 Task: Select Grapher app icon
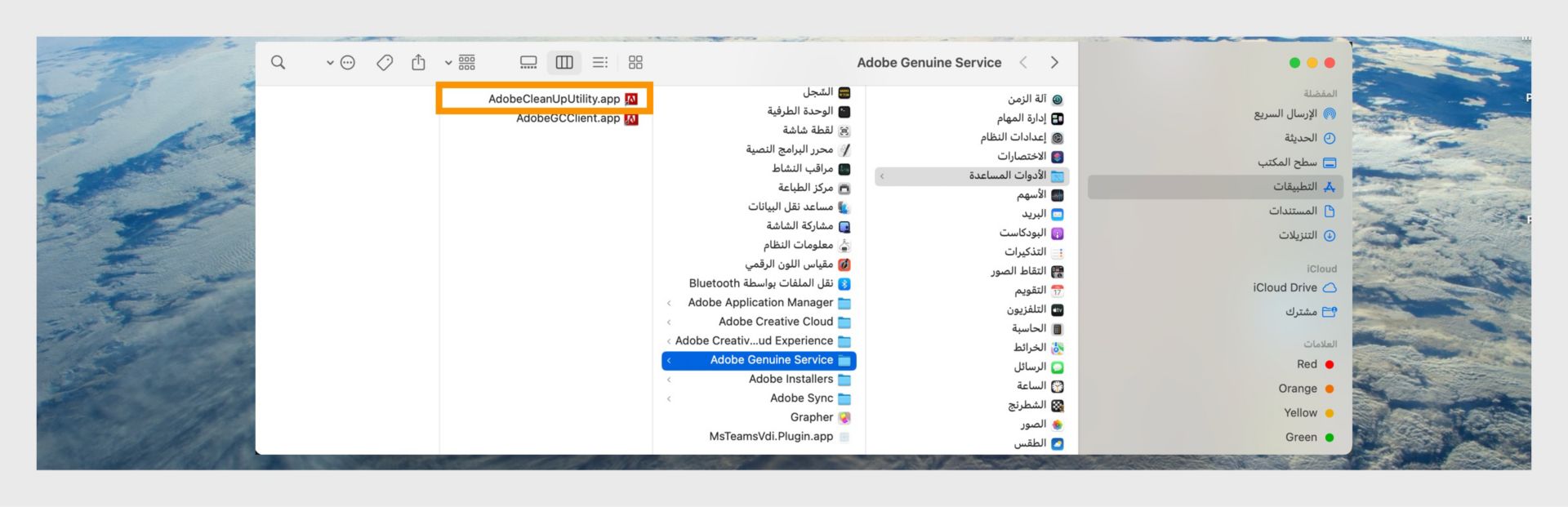(844, 418)
